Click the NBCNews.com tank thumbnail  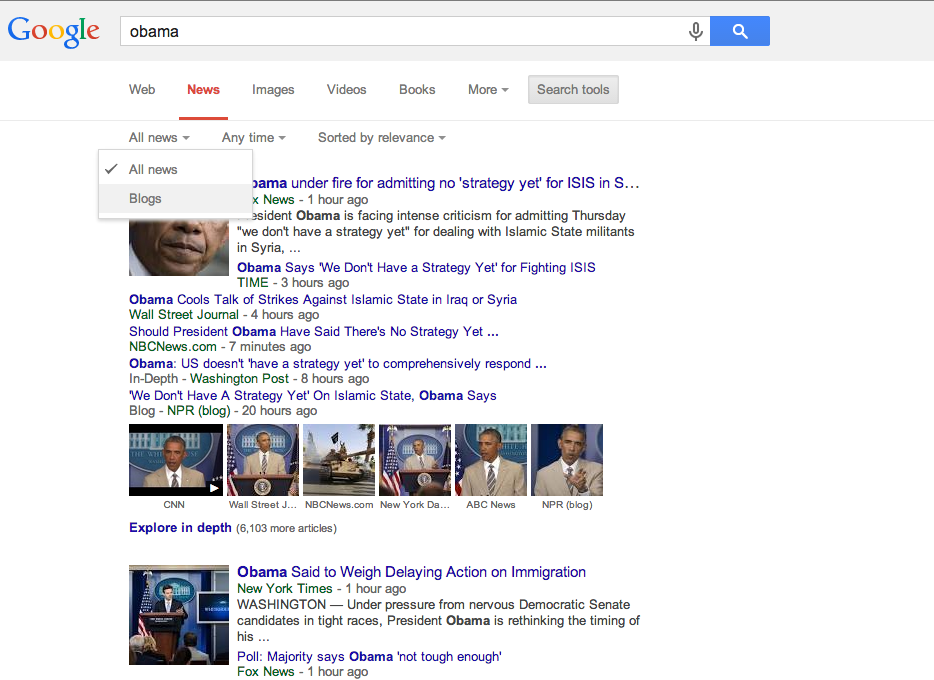coord(339,460)
